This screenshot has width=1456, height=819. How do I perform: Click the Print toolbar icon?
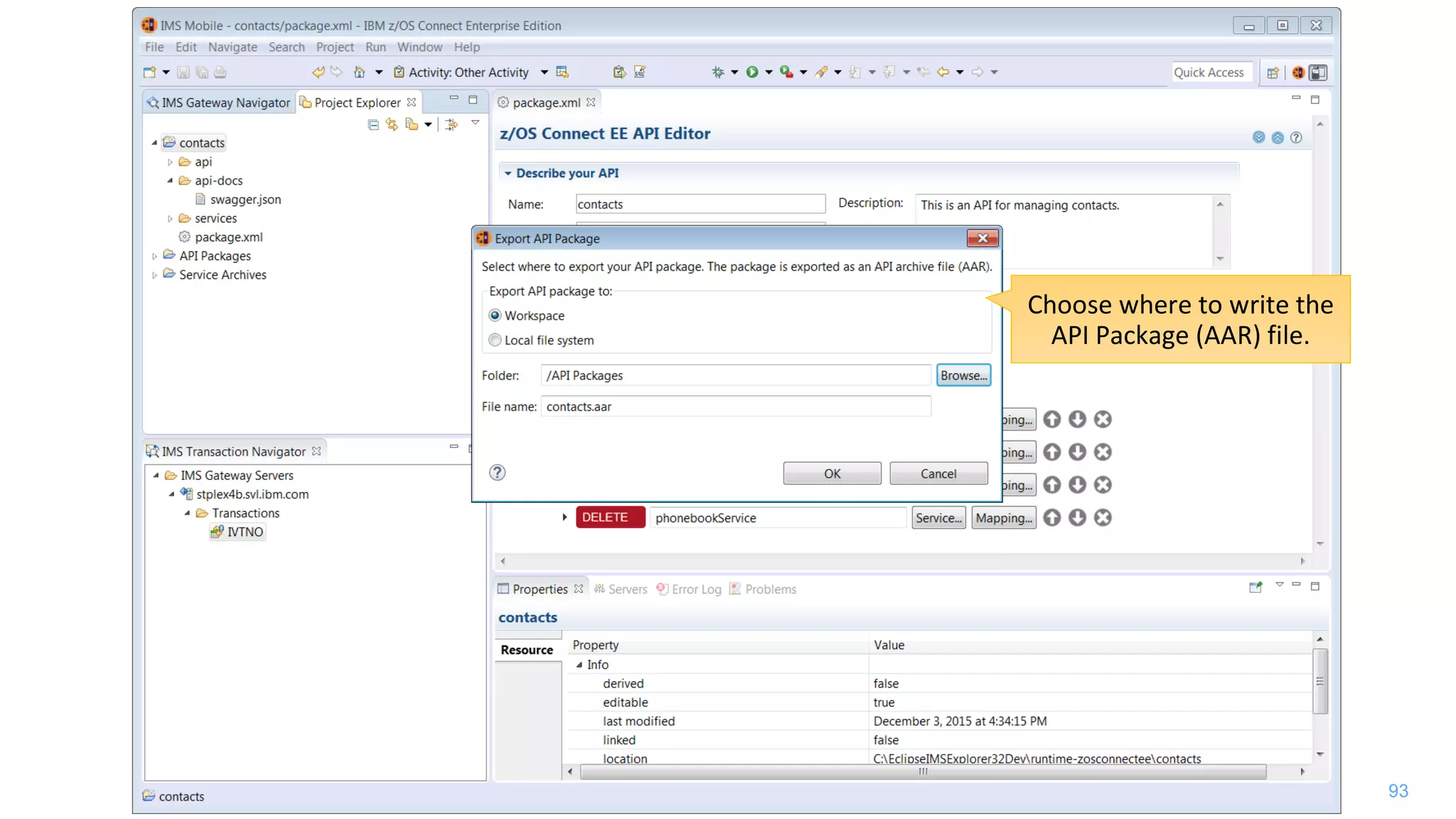[x=220, y=72]
